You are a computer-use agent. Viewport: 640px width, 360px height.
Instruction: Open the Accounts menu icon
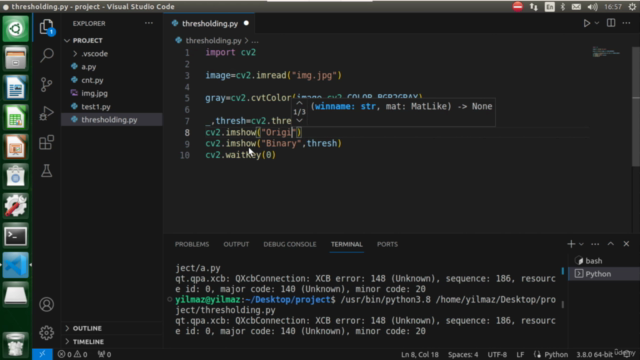[x=47, y=304]
